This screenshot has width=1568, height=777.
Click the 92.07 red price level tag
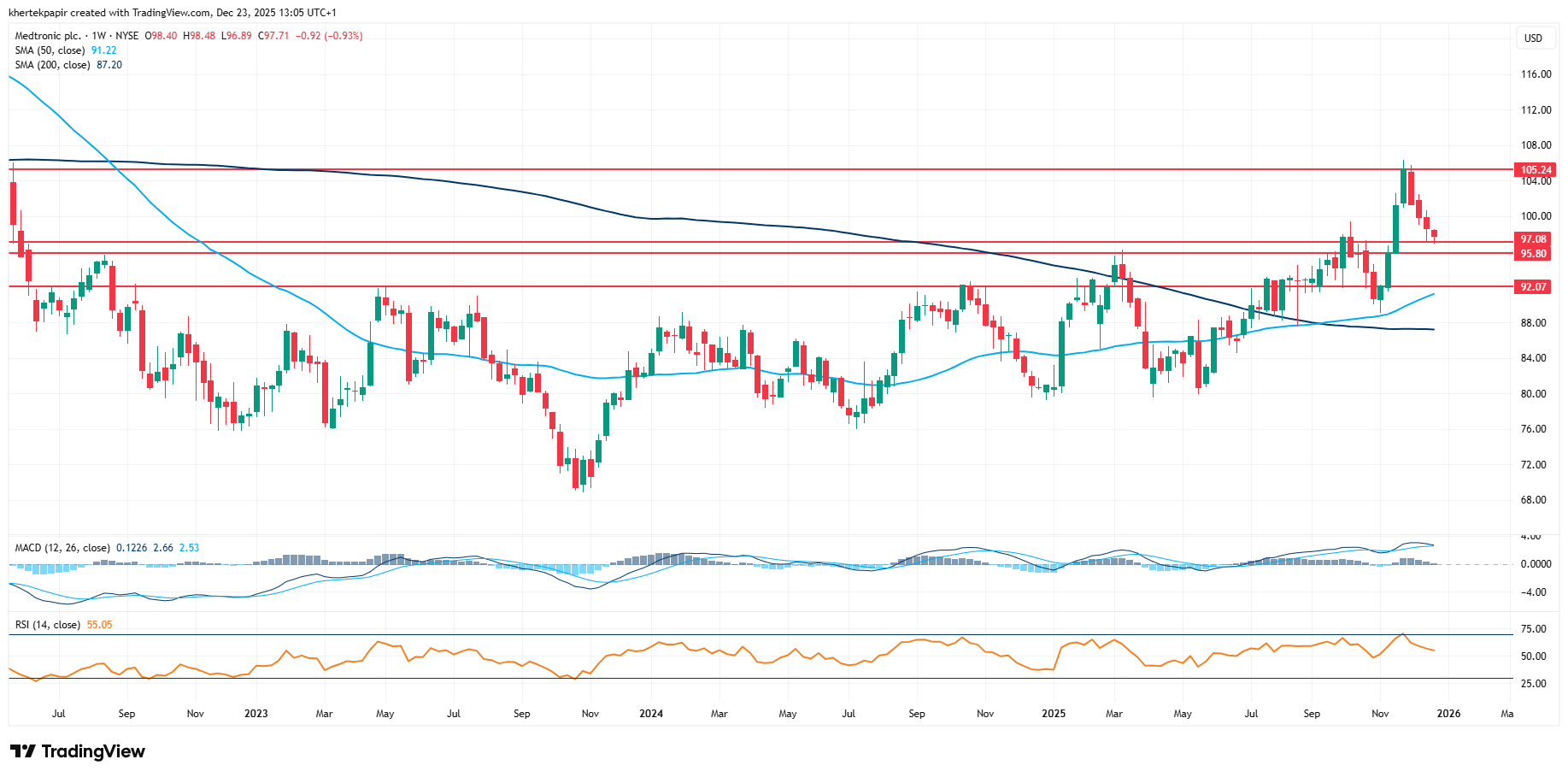tap(1533, 287)
